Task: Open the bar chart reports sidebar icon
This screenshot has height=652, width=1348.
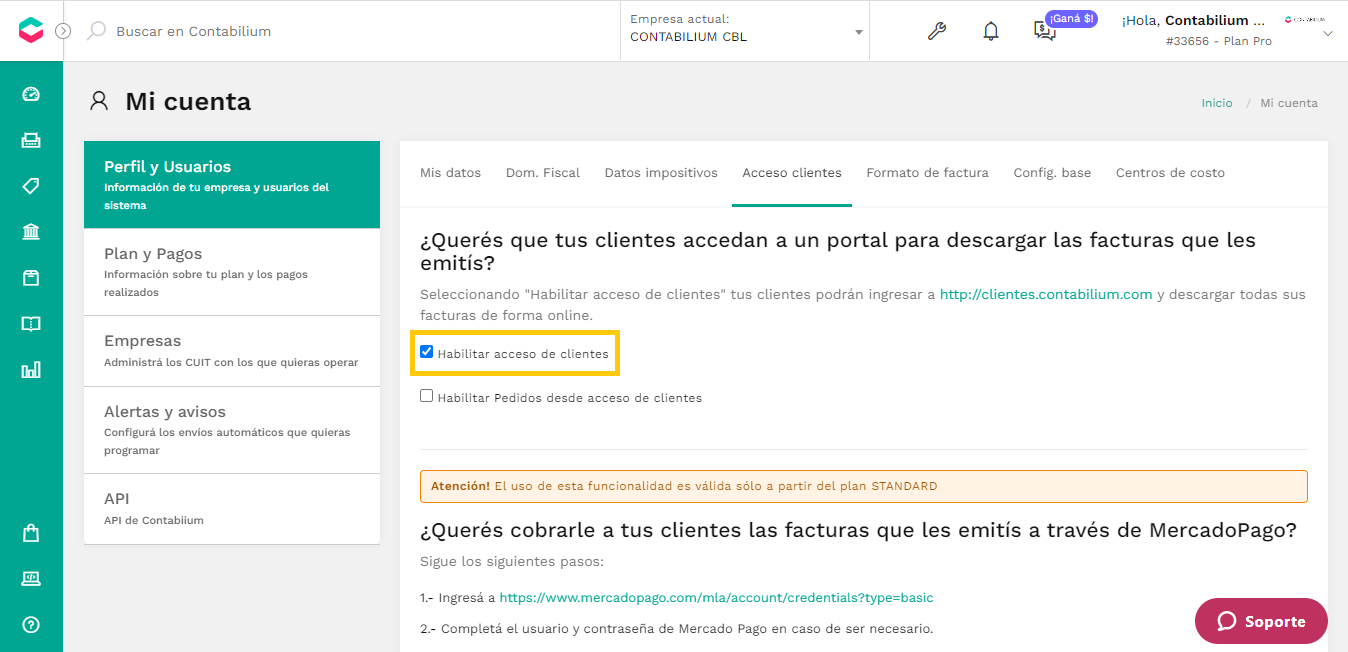Action: click(31, 370)
